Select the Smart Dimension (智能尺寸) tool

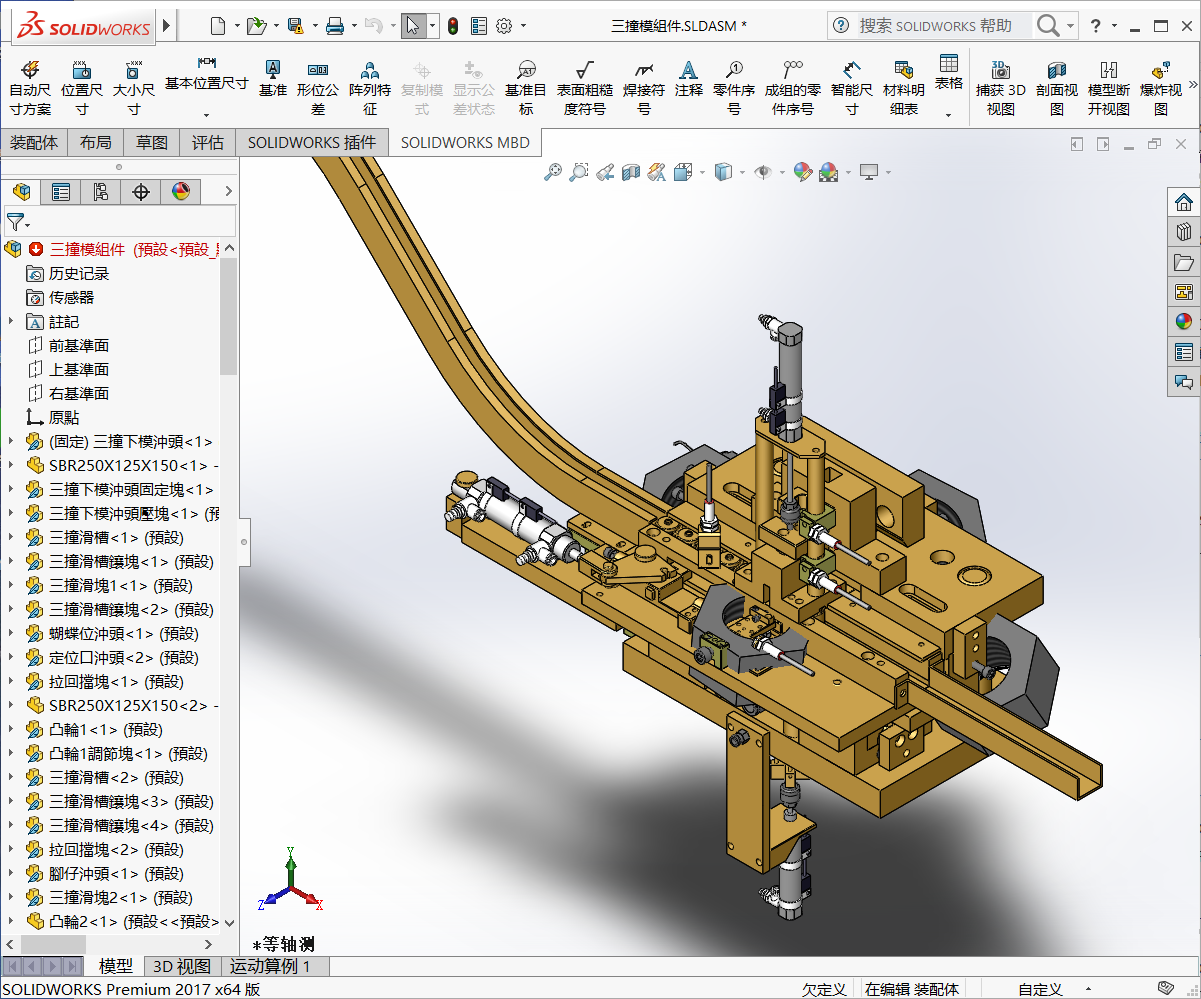click(851, 87)
